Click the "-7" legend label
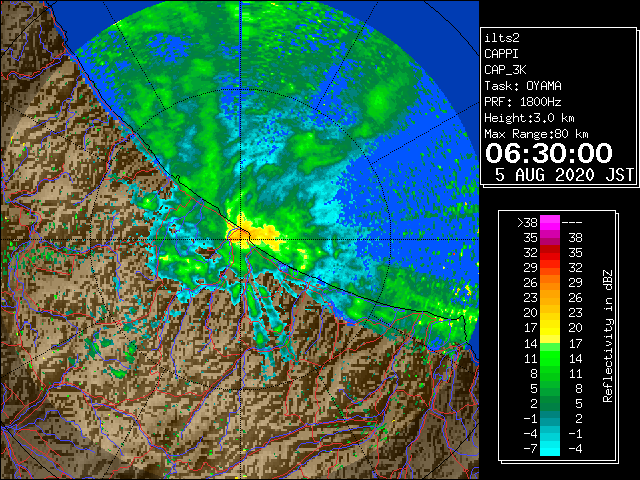 tap(530, 449)
